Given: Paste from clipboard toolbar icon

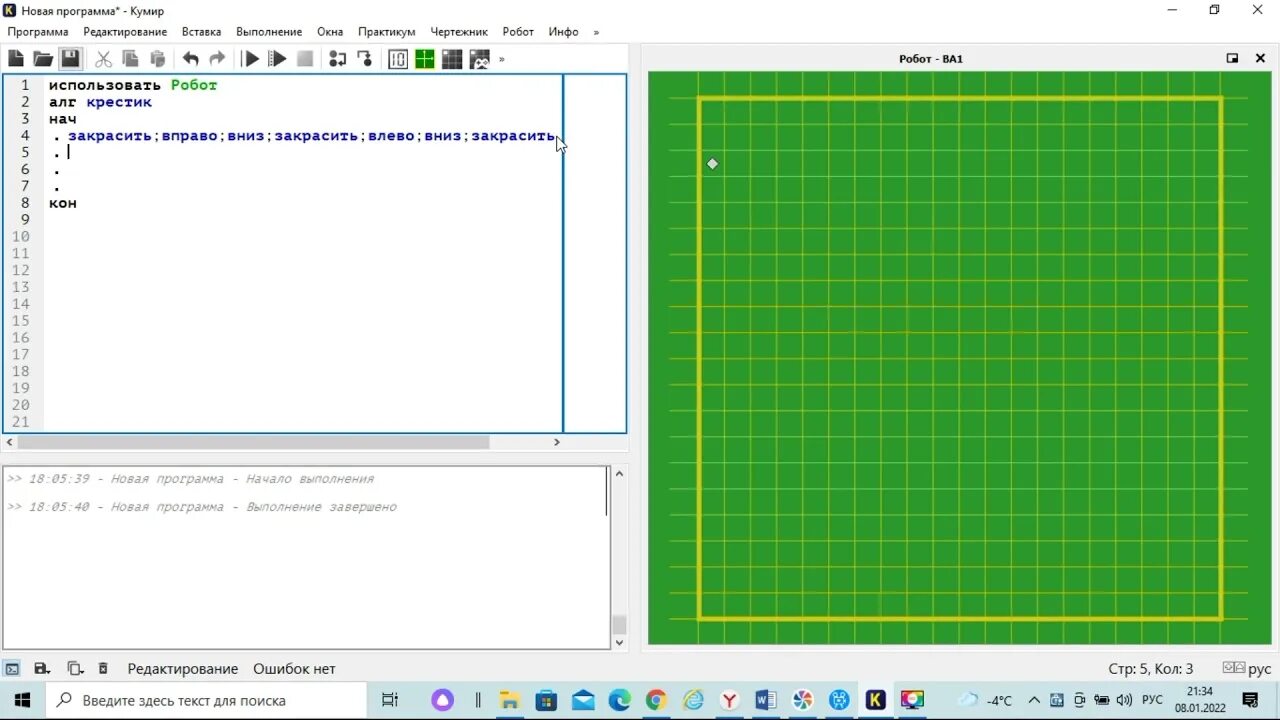Looking at the screenshot, I should 157,59.
